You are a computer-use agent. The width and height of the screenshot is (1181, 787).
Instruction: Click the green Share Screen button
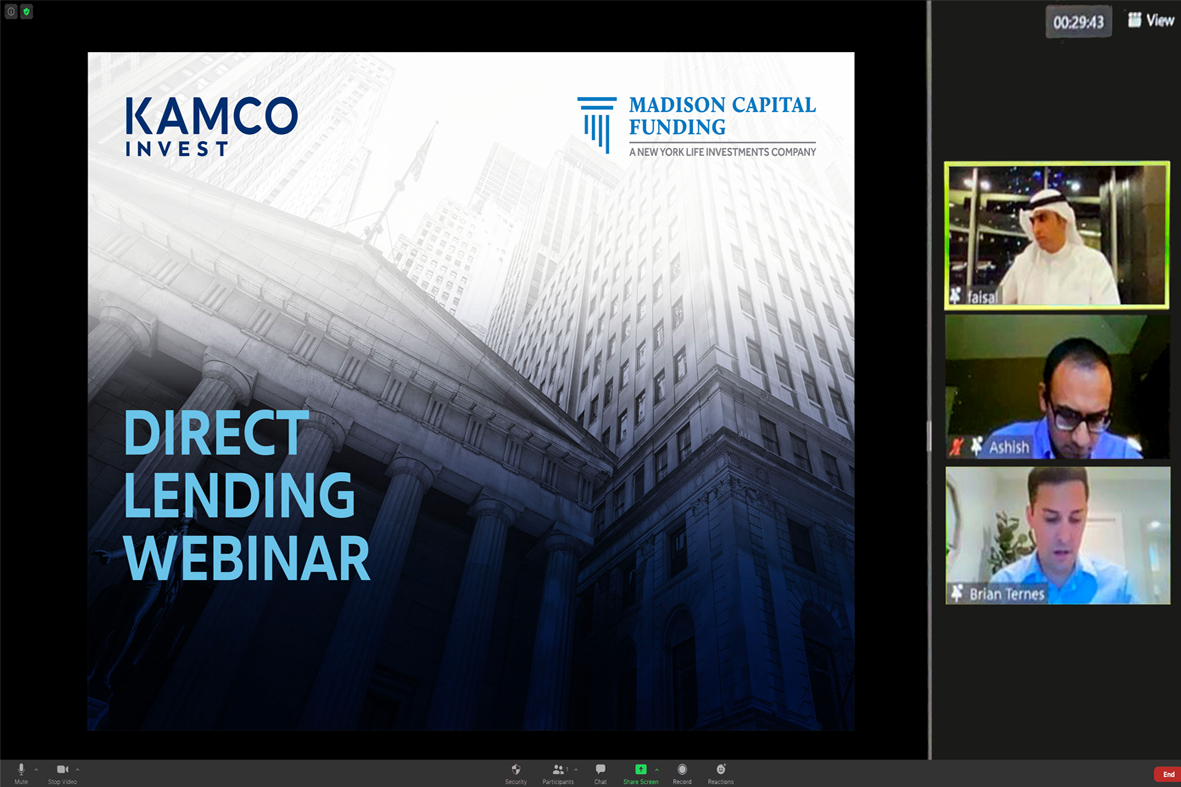(641, 773)
